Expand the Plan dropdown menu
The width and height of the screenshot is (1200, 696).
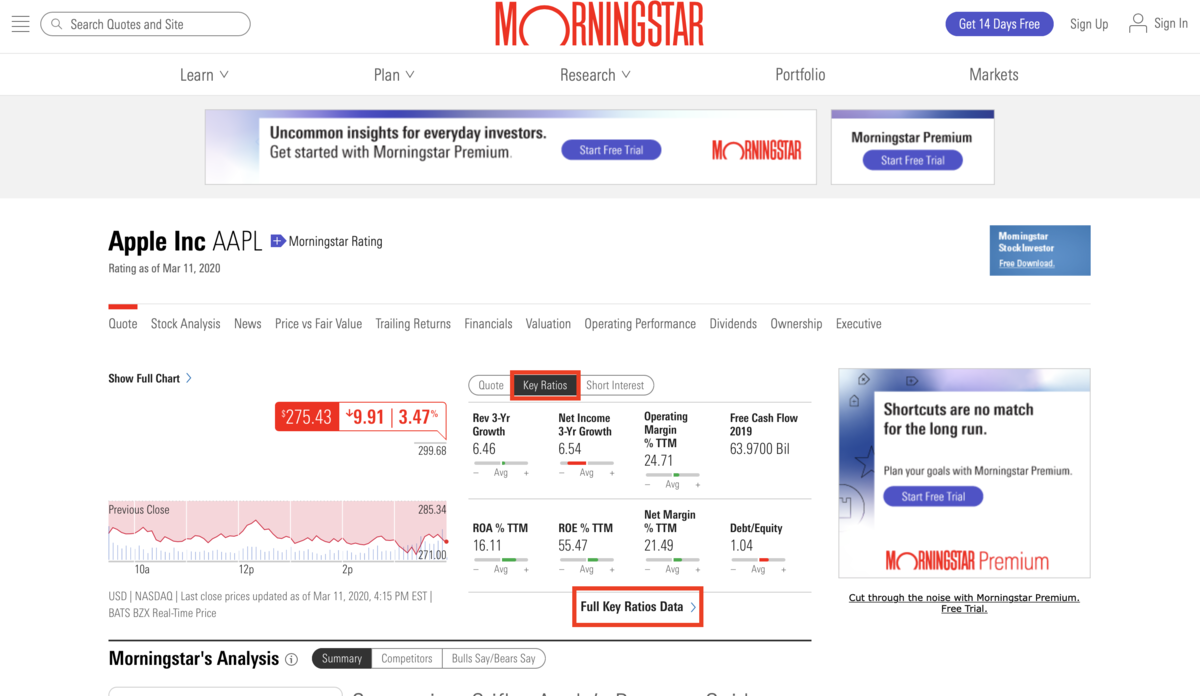click(x=394, y=75)
